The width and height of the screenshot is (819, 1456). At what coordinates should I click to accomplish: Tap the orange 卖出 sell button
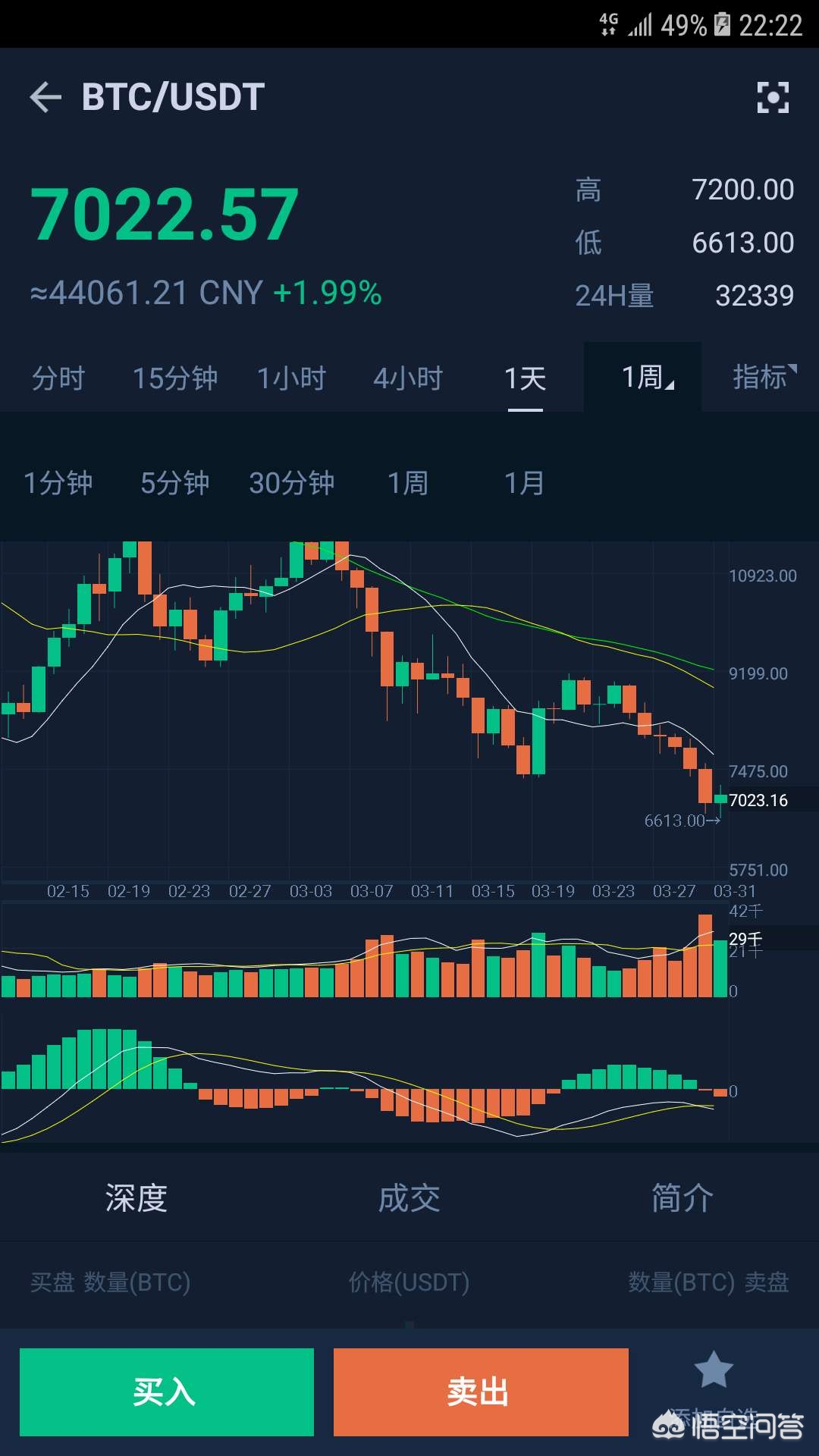click(x=481, y=1392)
